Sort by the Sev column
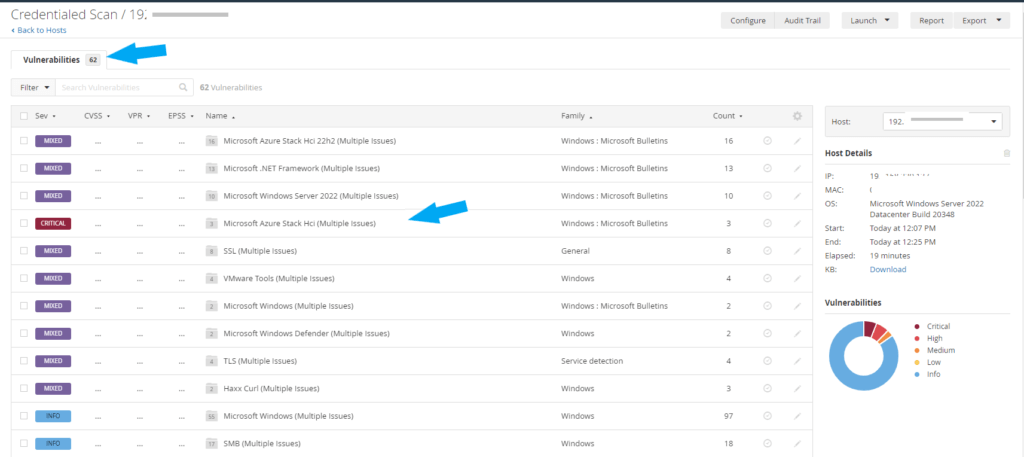 coord(45,116)
